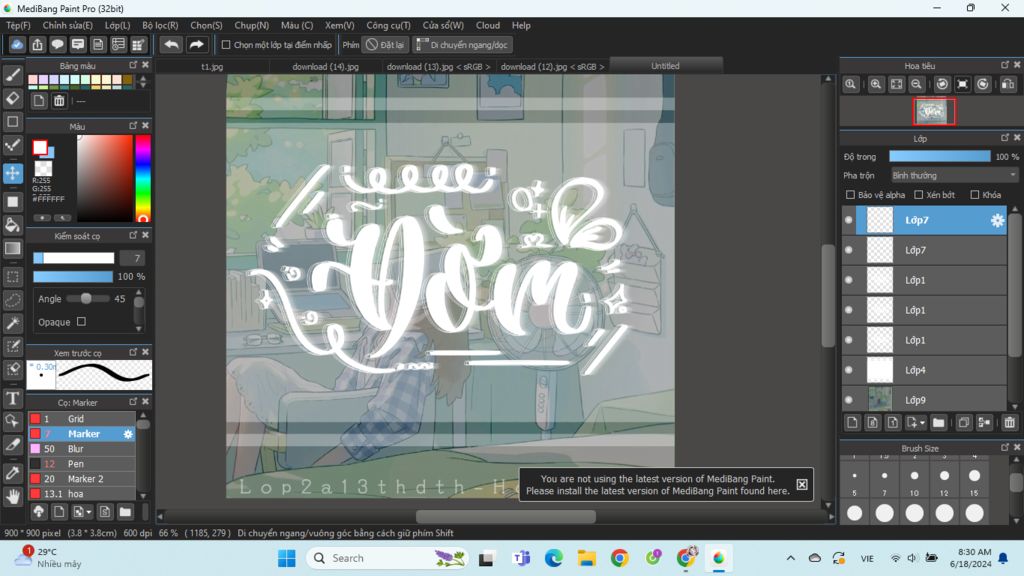The image size is (1024, 576).
Task: Tick the Bảo vệ alpha checkbox
Action: click(850, 195)
